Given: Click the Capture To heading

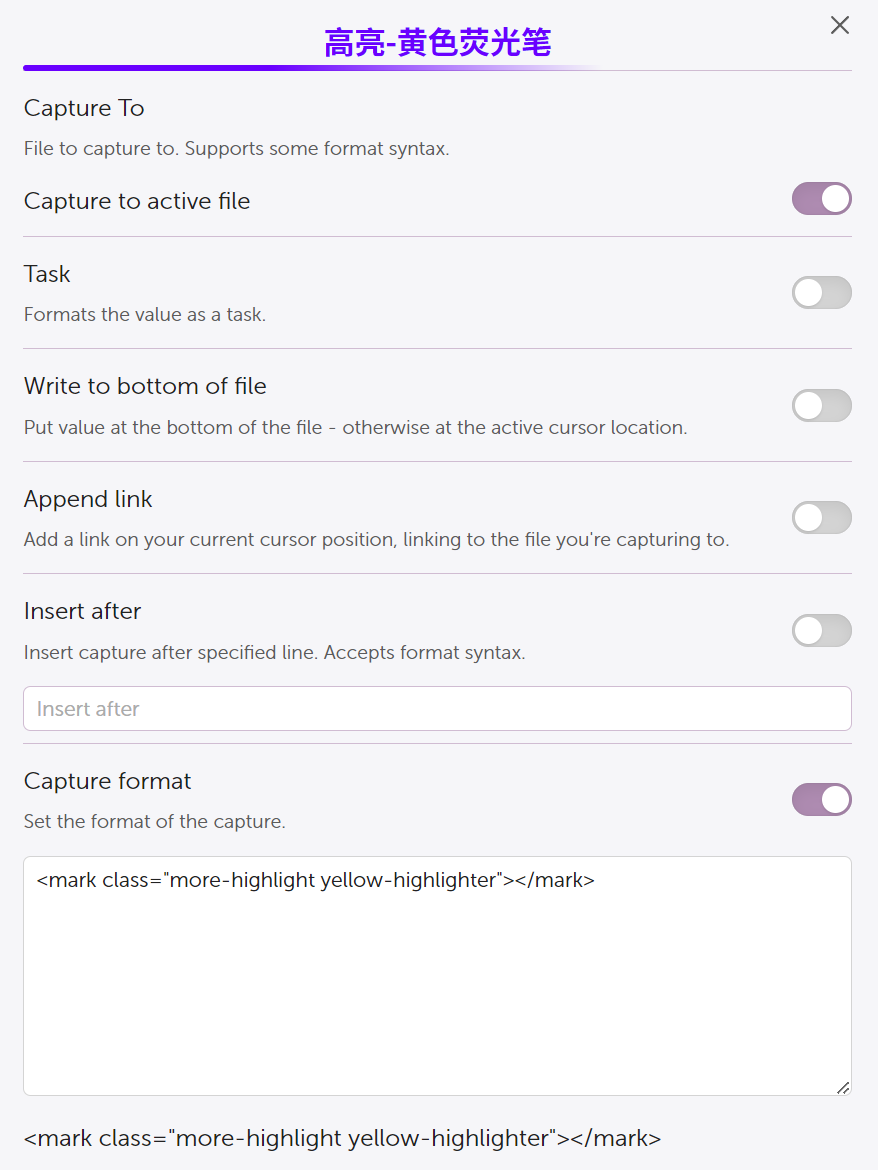Looking at the screenshot, I should [x=84, y=108].
